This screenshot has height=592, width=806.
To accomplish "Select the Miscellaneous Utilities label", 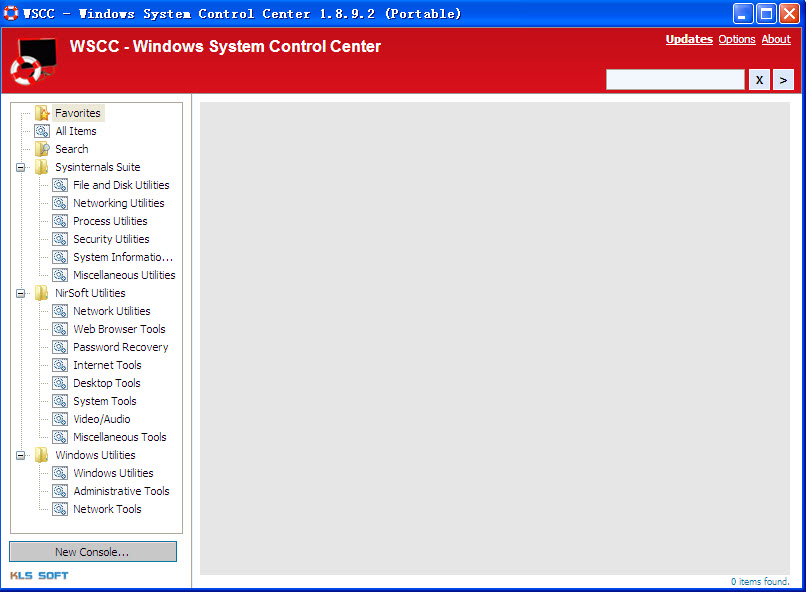I will (124, 275).
